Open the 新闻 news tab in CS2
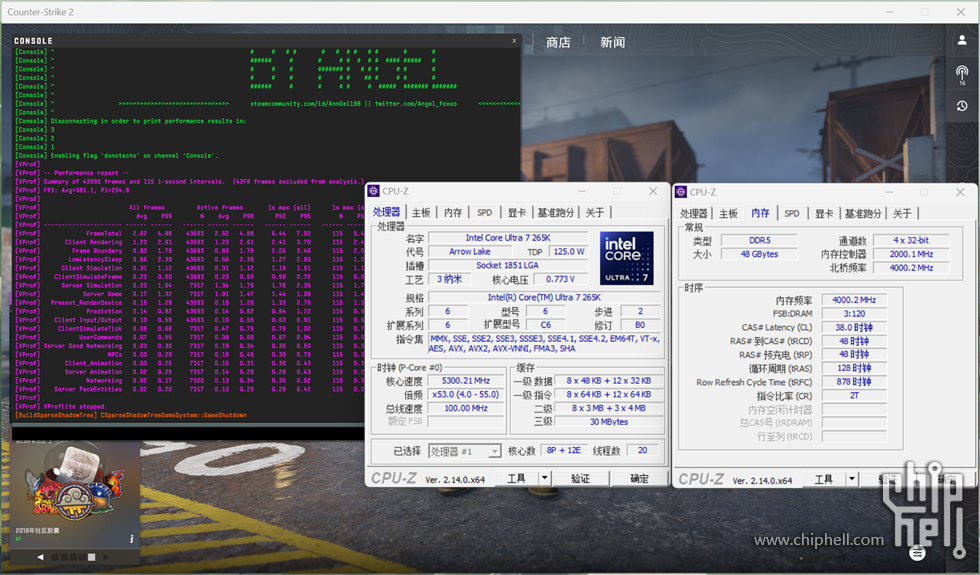Image resolution: width=980 pixels, height=575 pixels. [612, 42]
